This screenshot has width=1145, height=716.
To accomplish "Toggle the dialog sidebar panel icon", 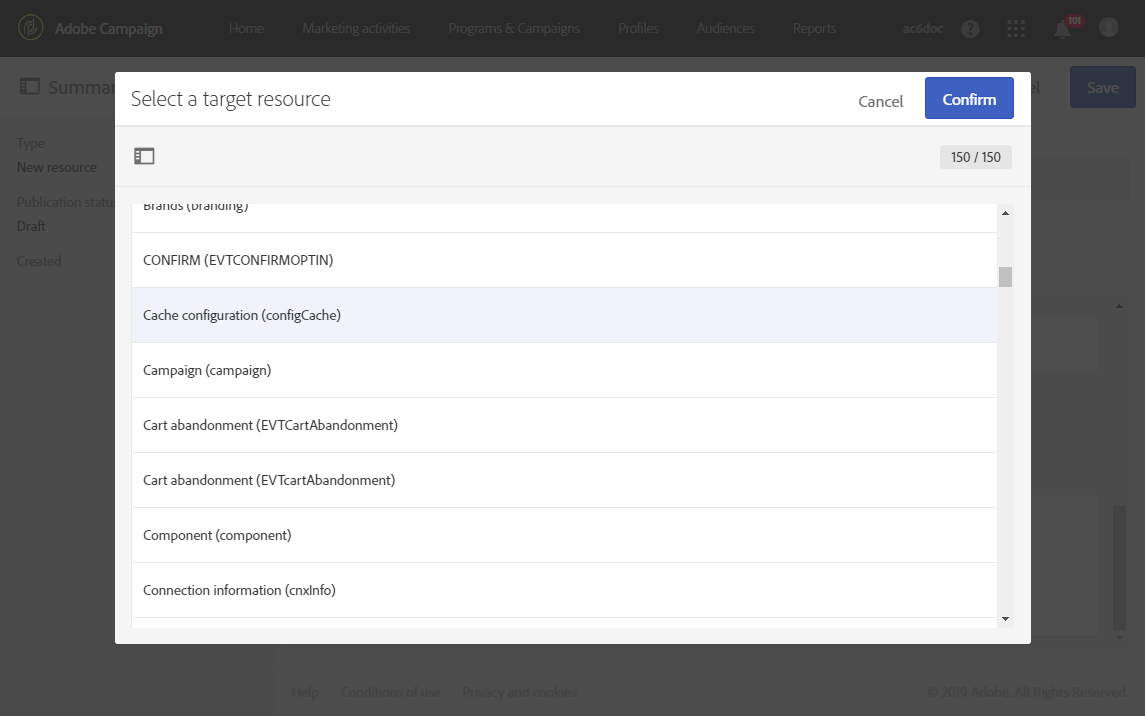I will (x=144, y=156).
